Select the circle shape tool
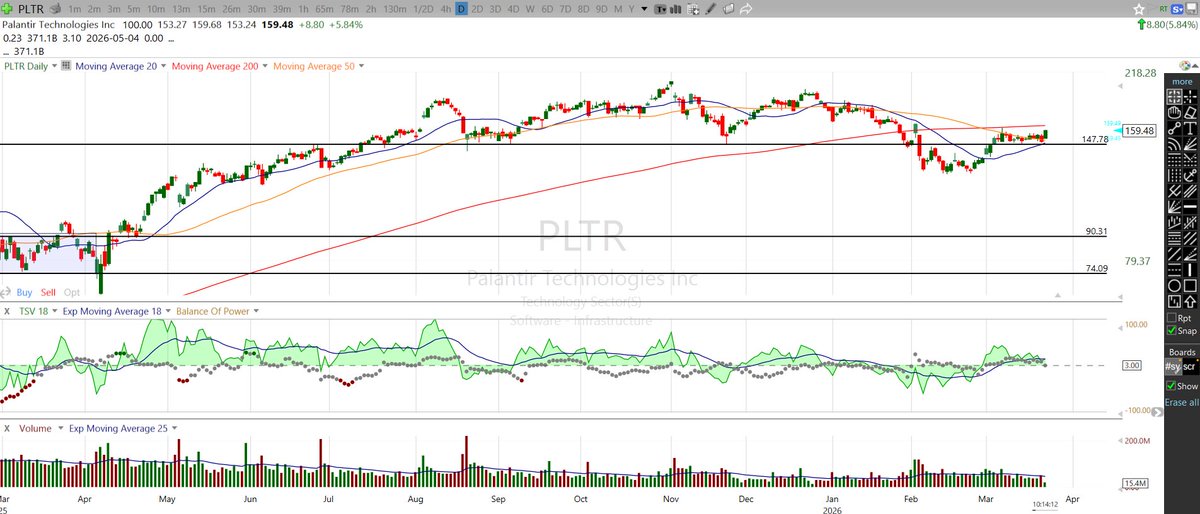The height and width of the screenshot is (514, 1200). click(x=1174, y=286)
